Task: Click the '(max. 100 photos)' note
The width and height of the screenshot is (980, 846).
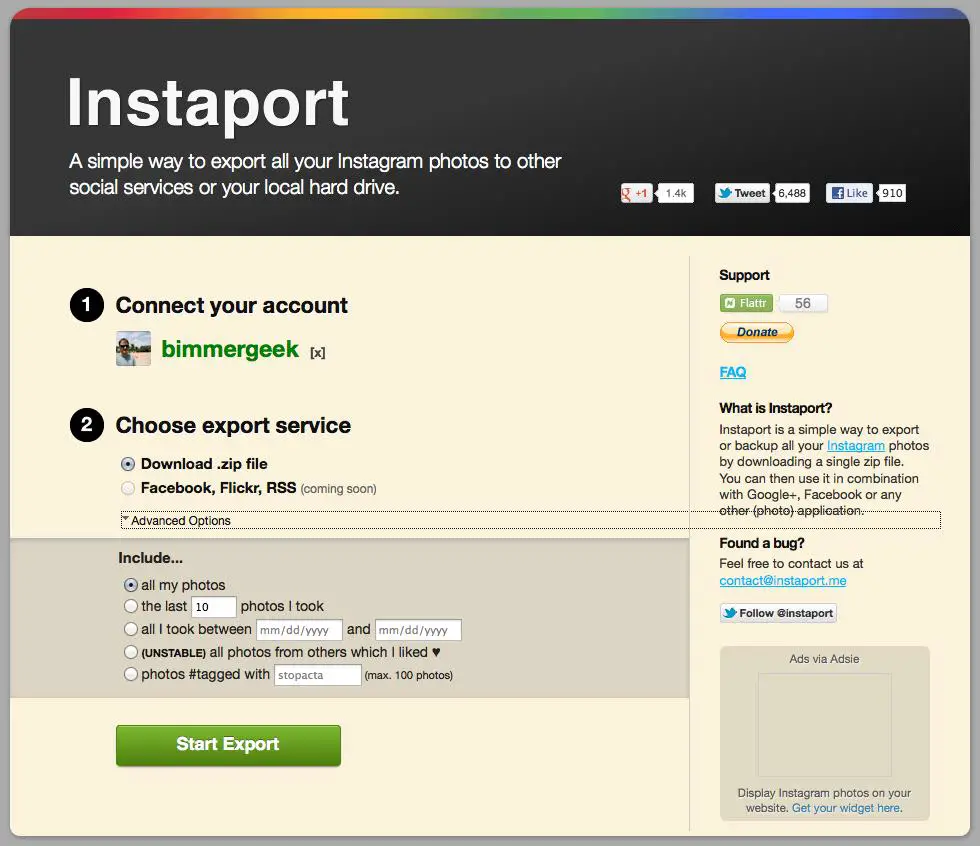Action: 409,675
